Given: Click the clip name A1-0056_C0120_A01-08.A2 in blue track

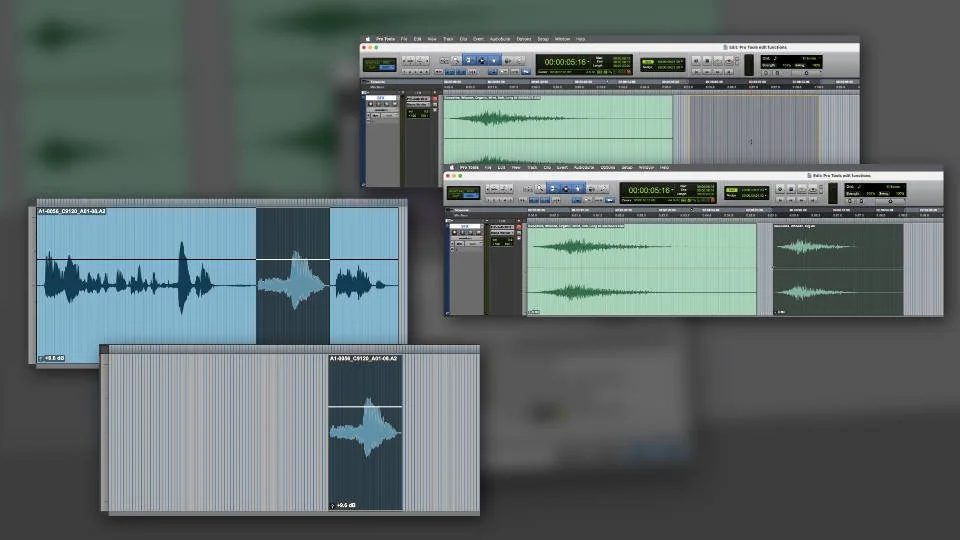Looking at the screenshot, I should [x=72, y=211].
